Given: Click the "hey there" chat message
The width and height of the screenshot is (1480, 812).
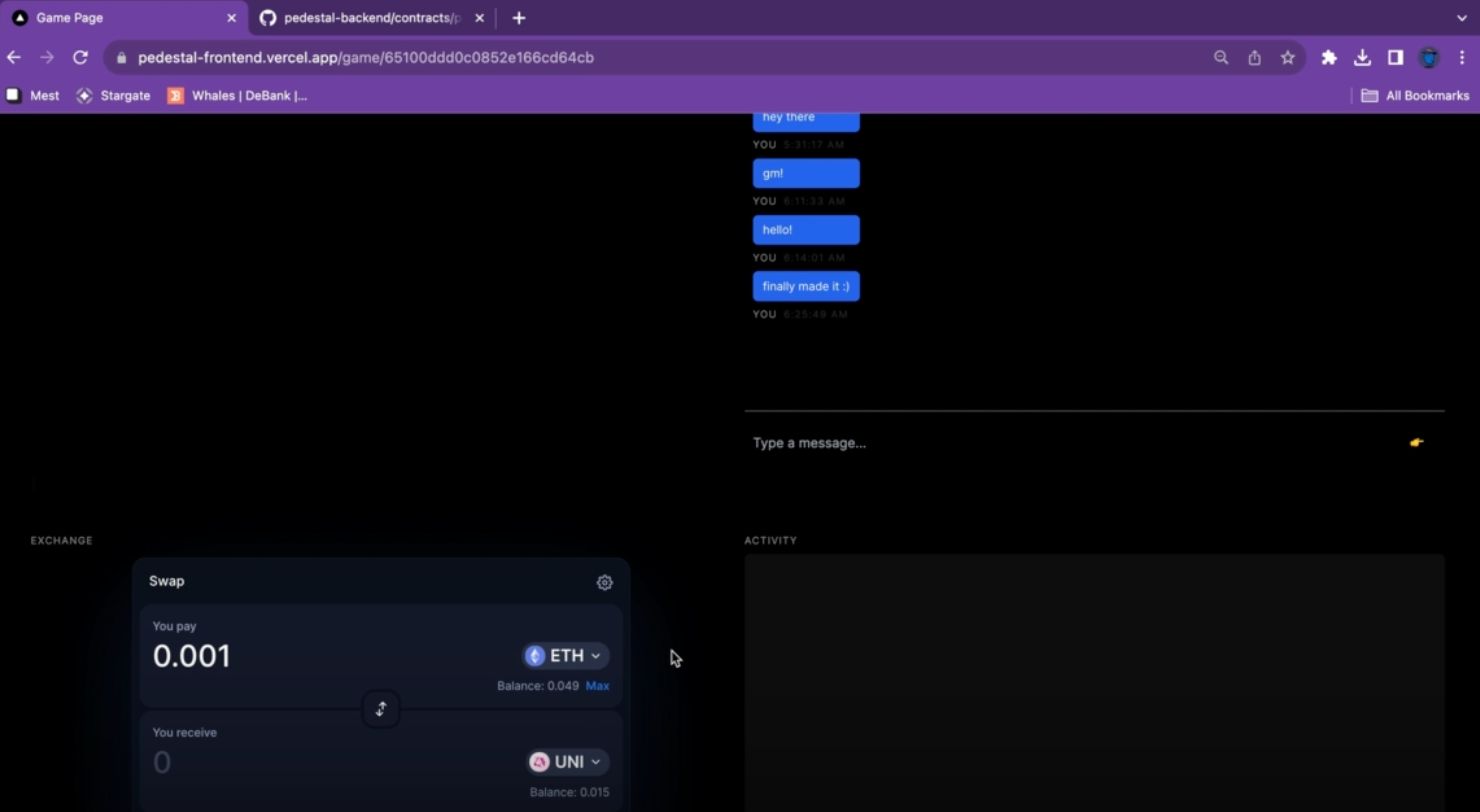Looking at the screenshot, I should (806, 121).
